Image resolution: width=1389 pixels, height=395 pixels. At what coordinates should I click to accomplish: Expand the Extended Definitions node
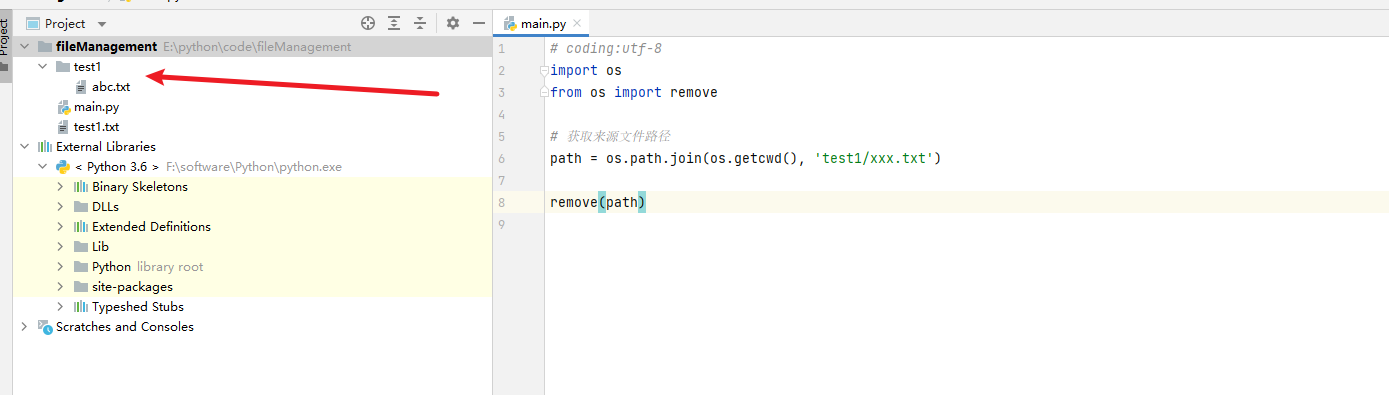click(60, 227)
